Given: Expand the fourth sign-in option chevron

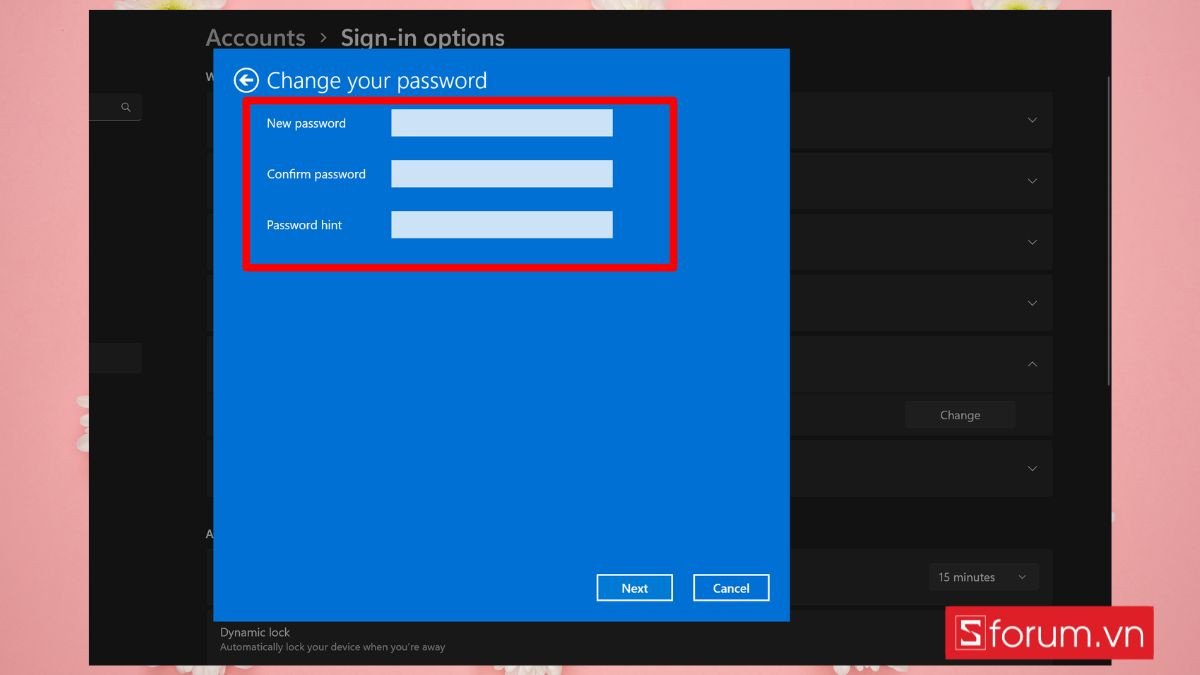Looking at the screenshot, I should [x=1032, y=303].
